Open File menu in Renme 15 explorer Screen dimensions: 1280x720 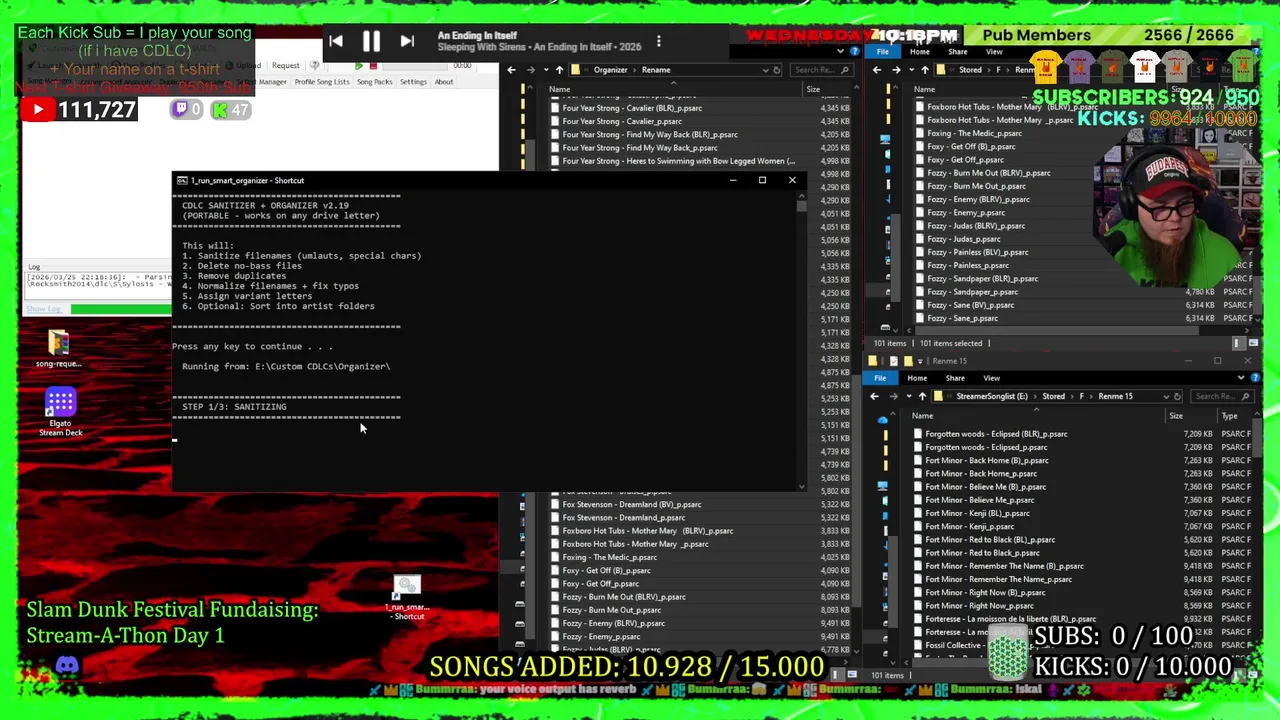point(880,378)
